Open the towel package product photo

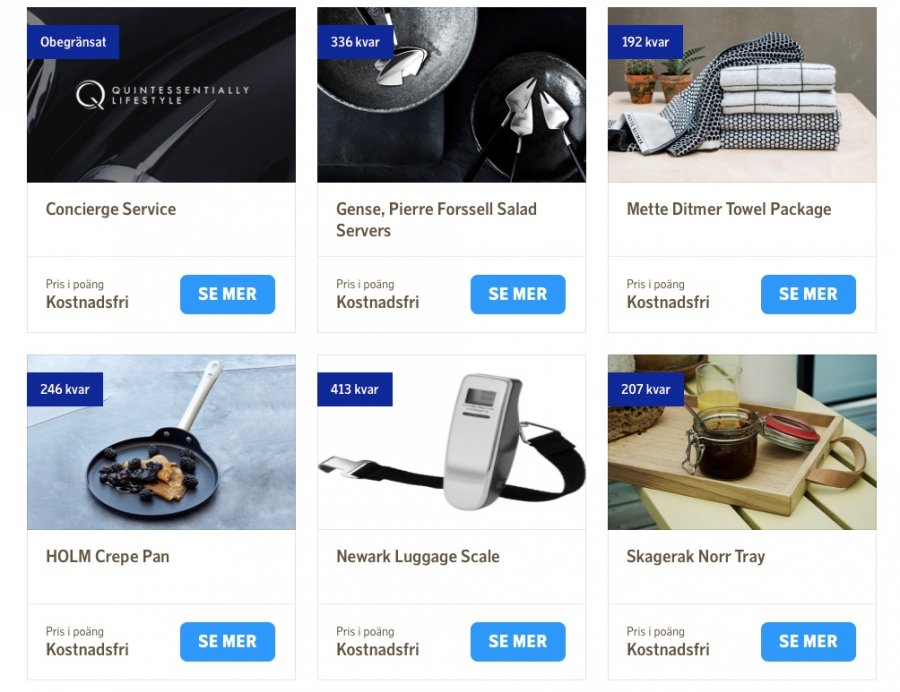coord(742,95)
